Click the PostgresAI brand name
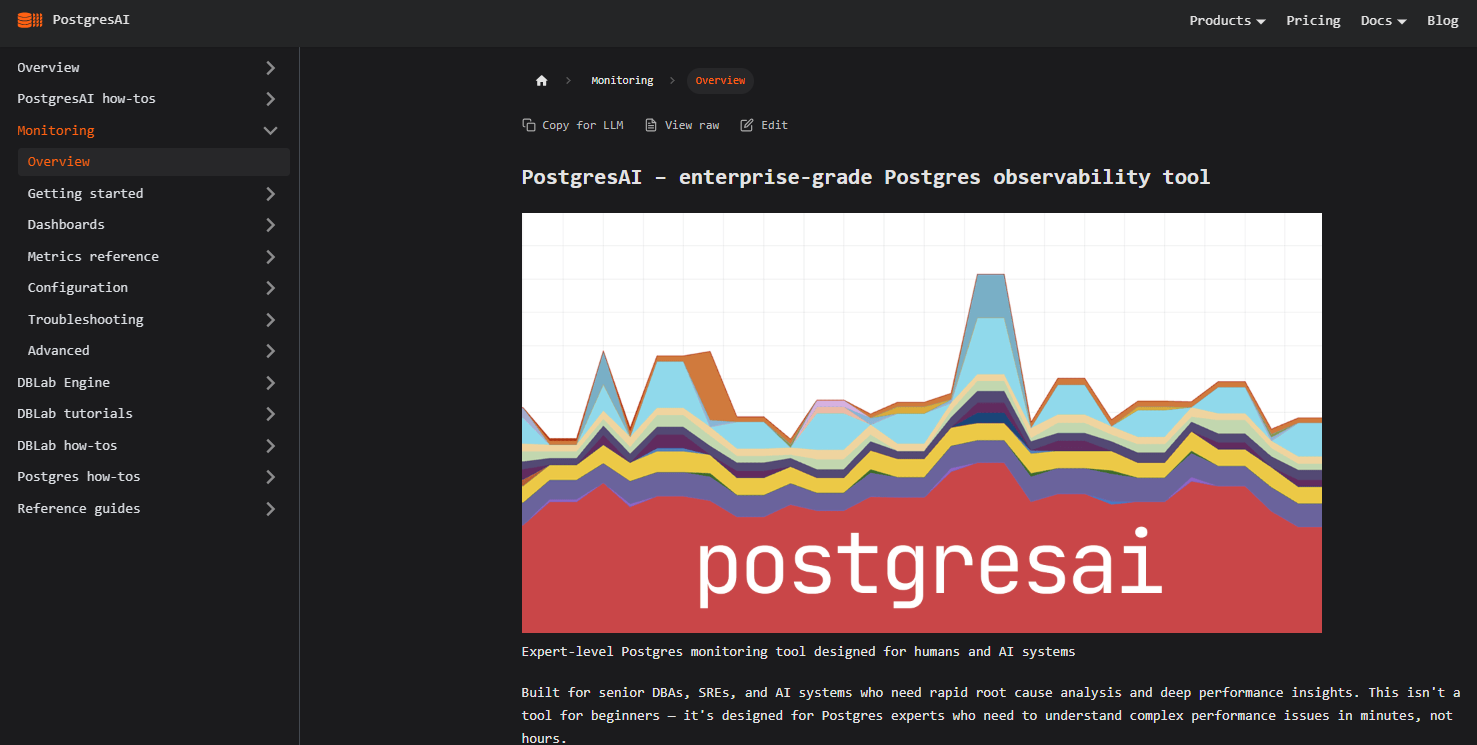1477x745 pixels. point(91,20)
